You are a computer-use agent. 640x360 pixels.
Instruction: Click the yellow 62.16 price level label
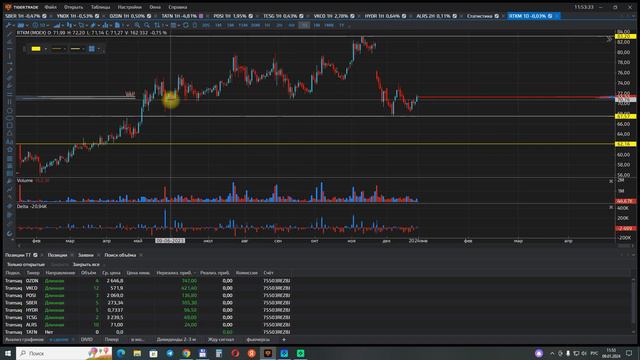click(x=625, y=144)
